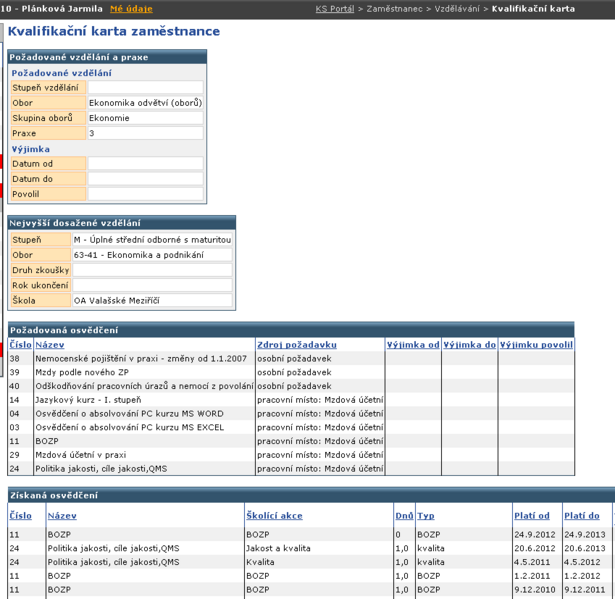Click the Stupeň field with Úplné střední

point(153,239)
